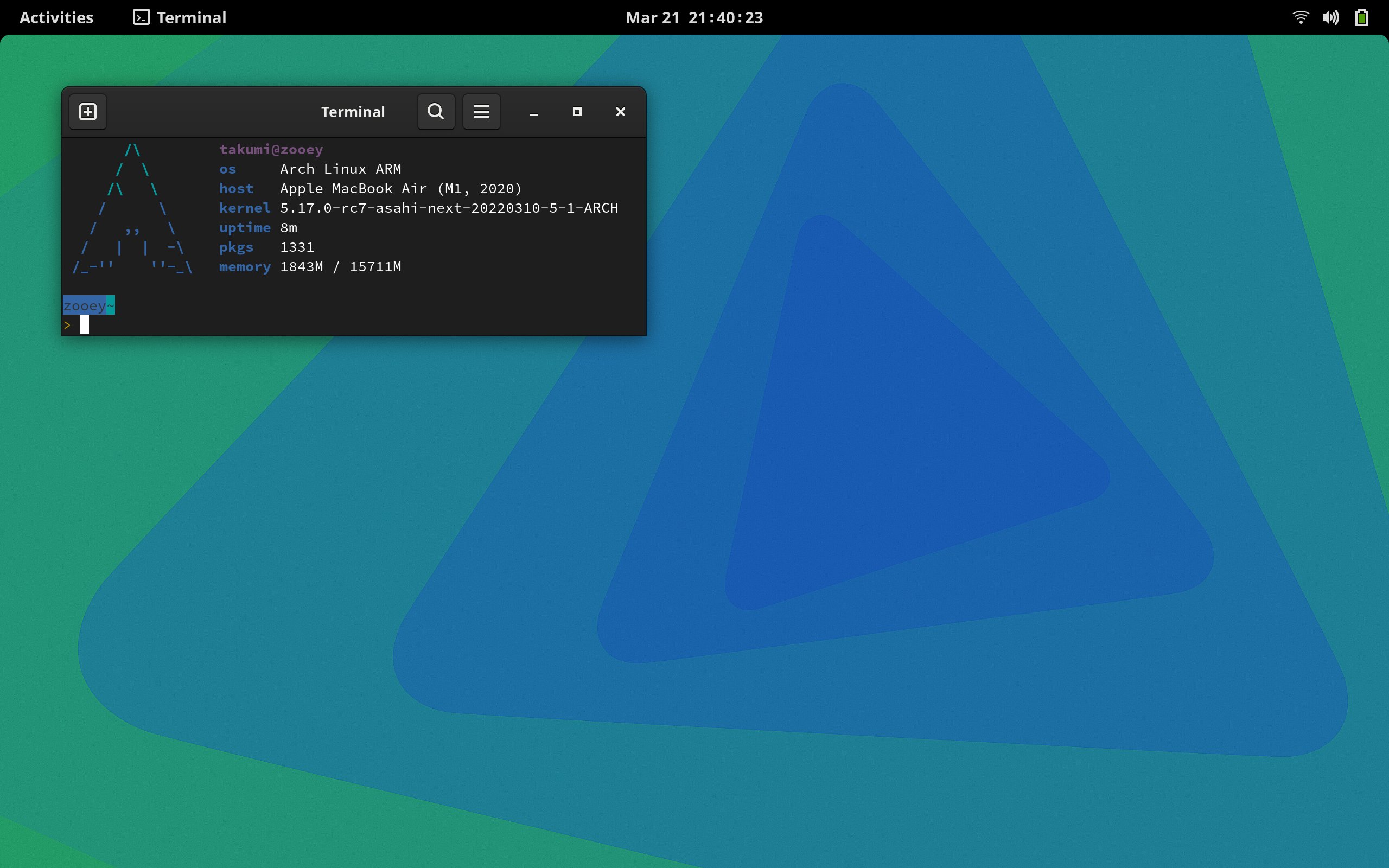This screenshot has width=1389, height=868.
Task: Open the terminal hamburger menu
Action: point(482,112)
